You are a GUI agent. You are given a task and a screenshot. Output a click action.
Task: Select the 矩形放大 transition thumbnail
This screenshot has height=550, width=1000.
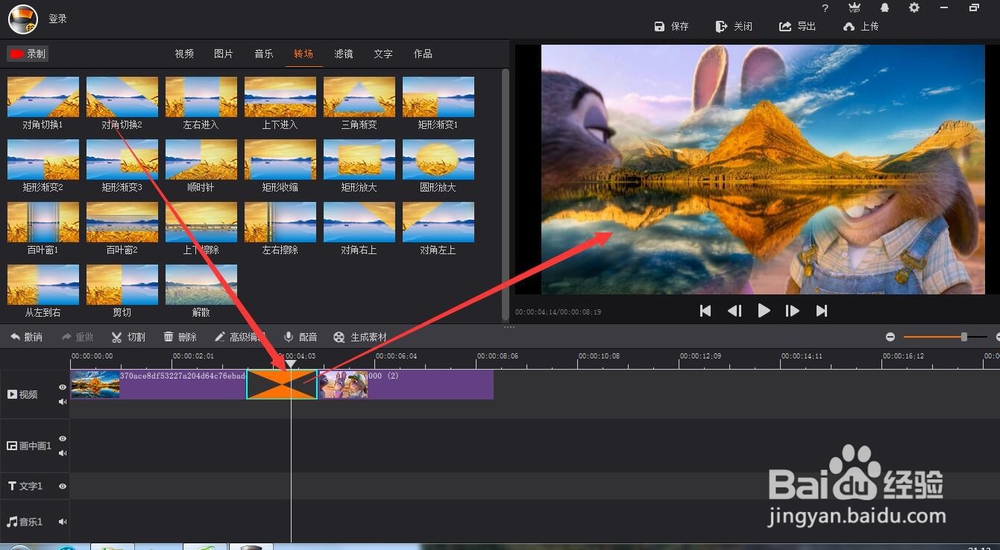(x=359, y=160)
